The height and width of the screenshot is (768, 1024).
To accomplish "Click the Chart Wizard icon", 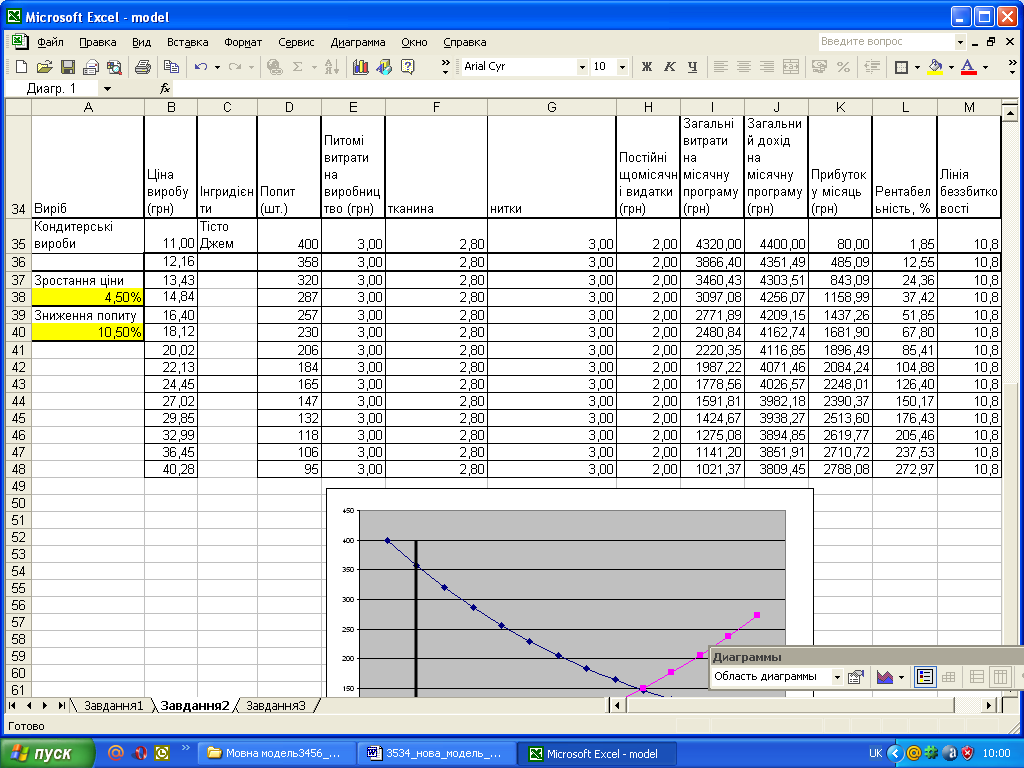I will pyautogui.click(x=360, y=67).
